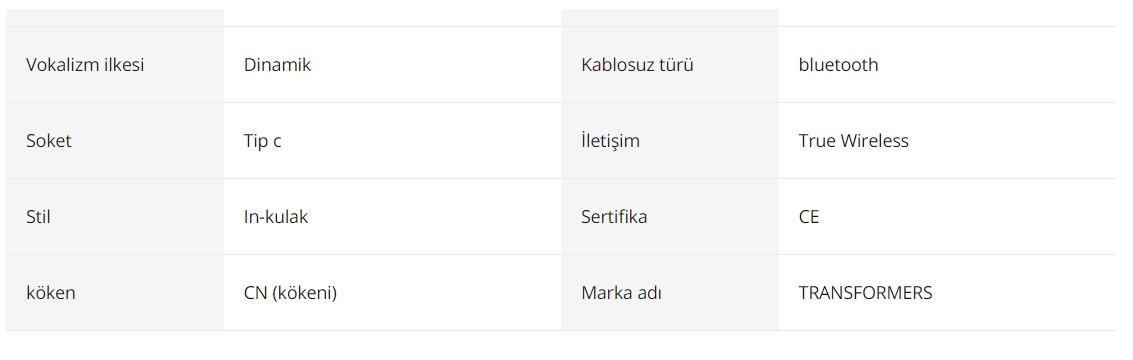Click the Vokalizm ilkesi label cell
1133x360 pixels.
point(115,65)
